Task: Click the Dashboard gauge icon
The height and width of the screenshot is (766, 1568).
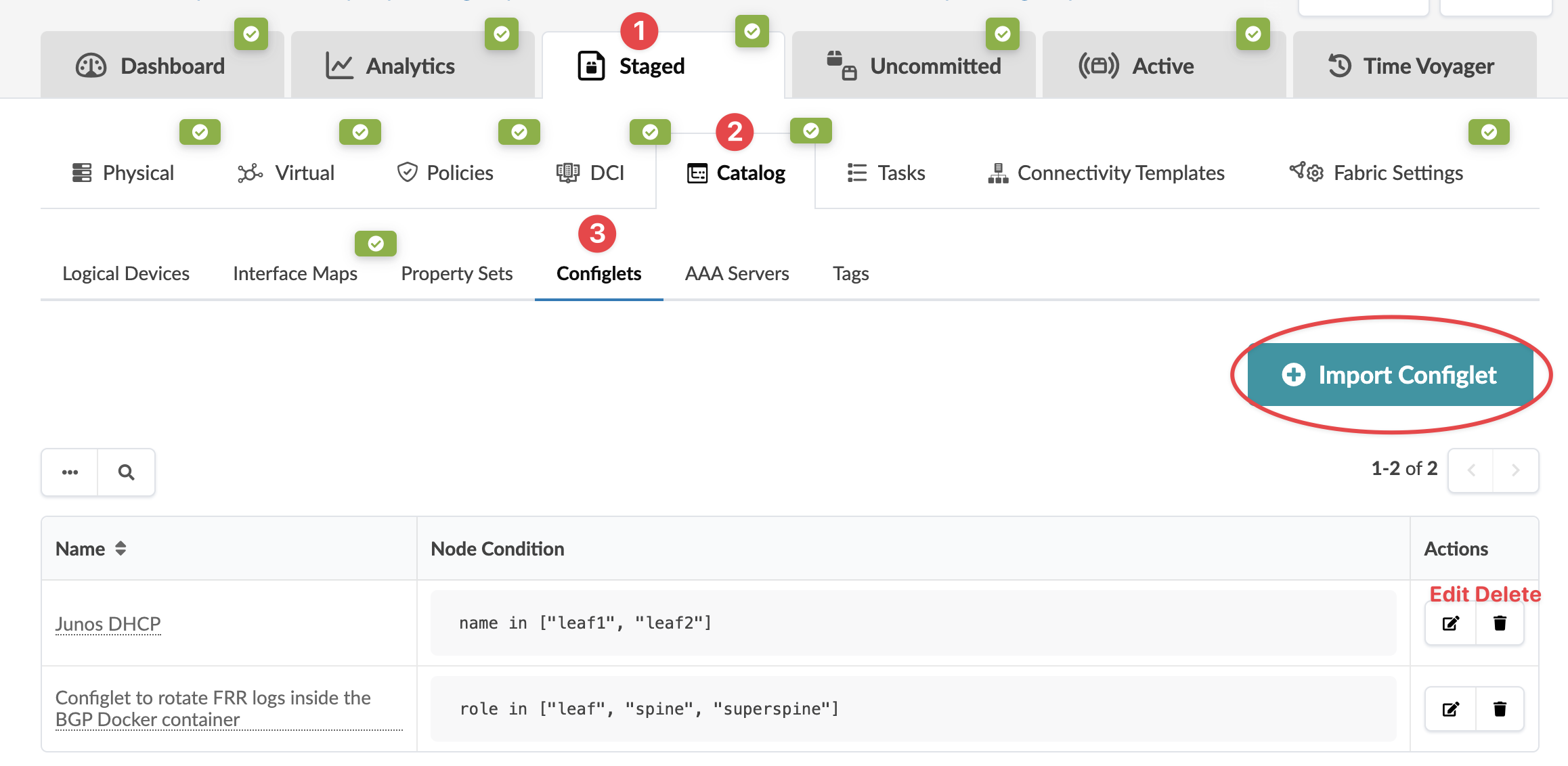Action: pyautogui.click(x=91, y=66)
